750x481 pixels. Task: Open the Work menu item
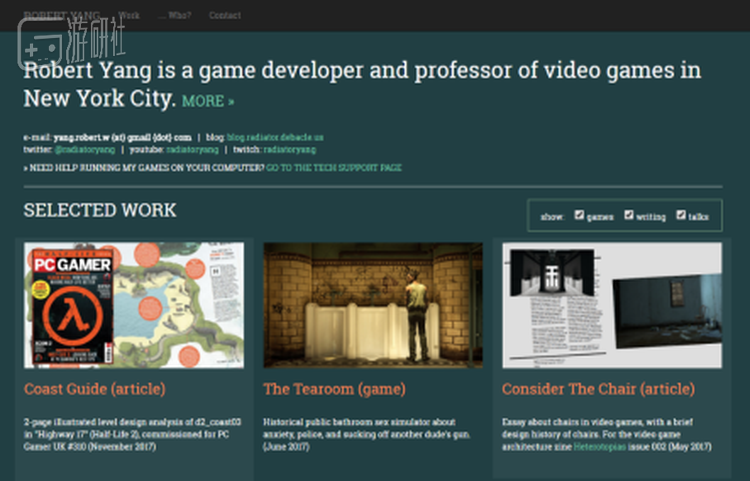tap(129, 15)
